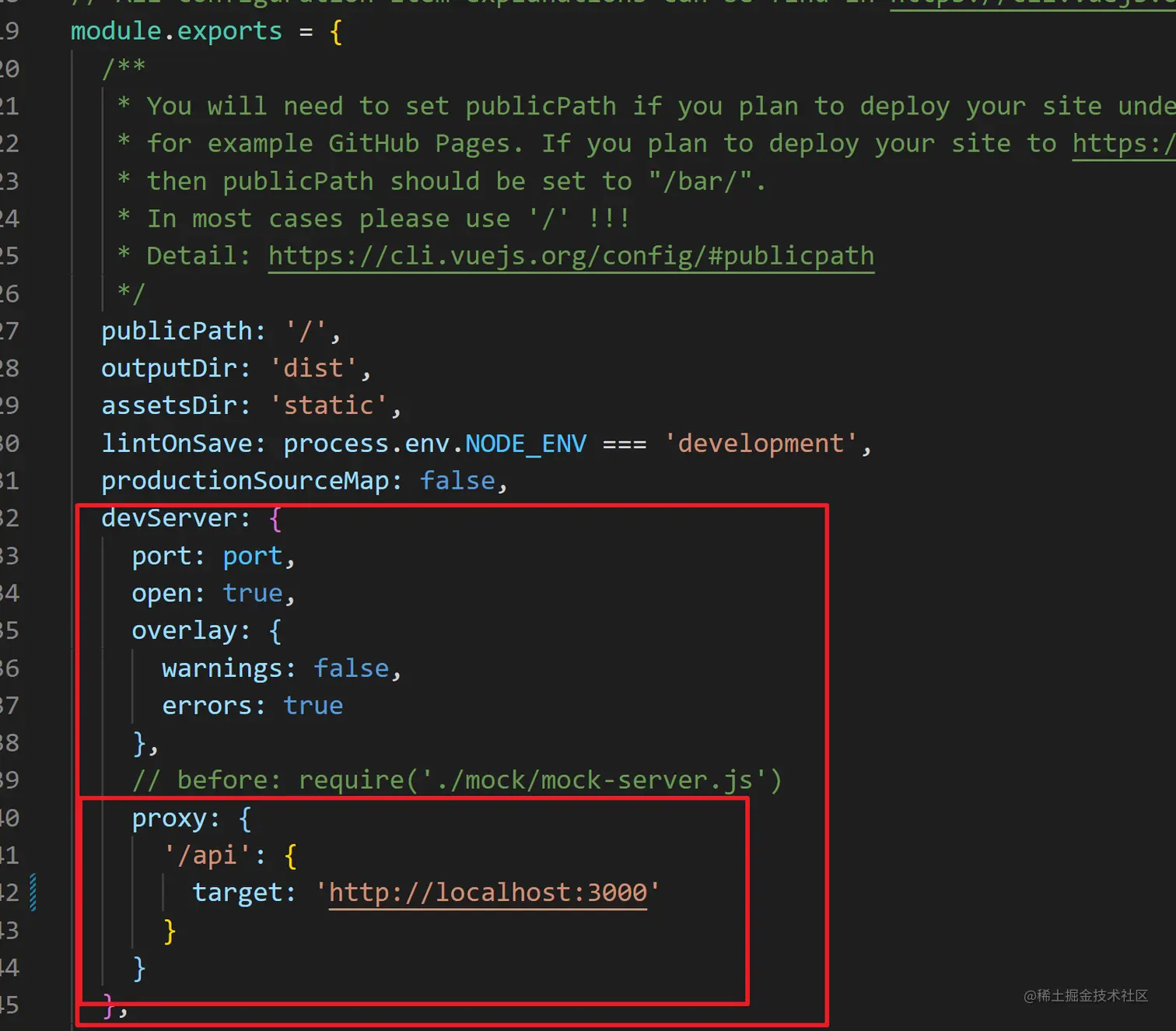1176x1031 pixels.
Task: Click the devServer property key
Action: pos(169,518)
